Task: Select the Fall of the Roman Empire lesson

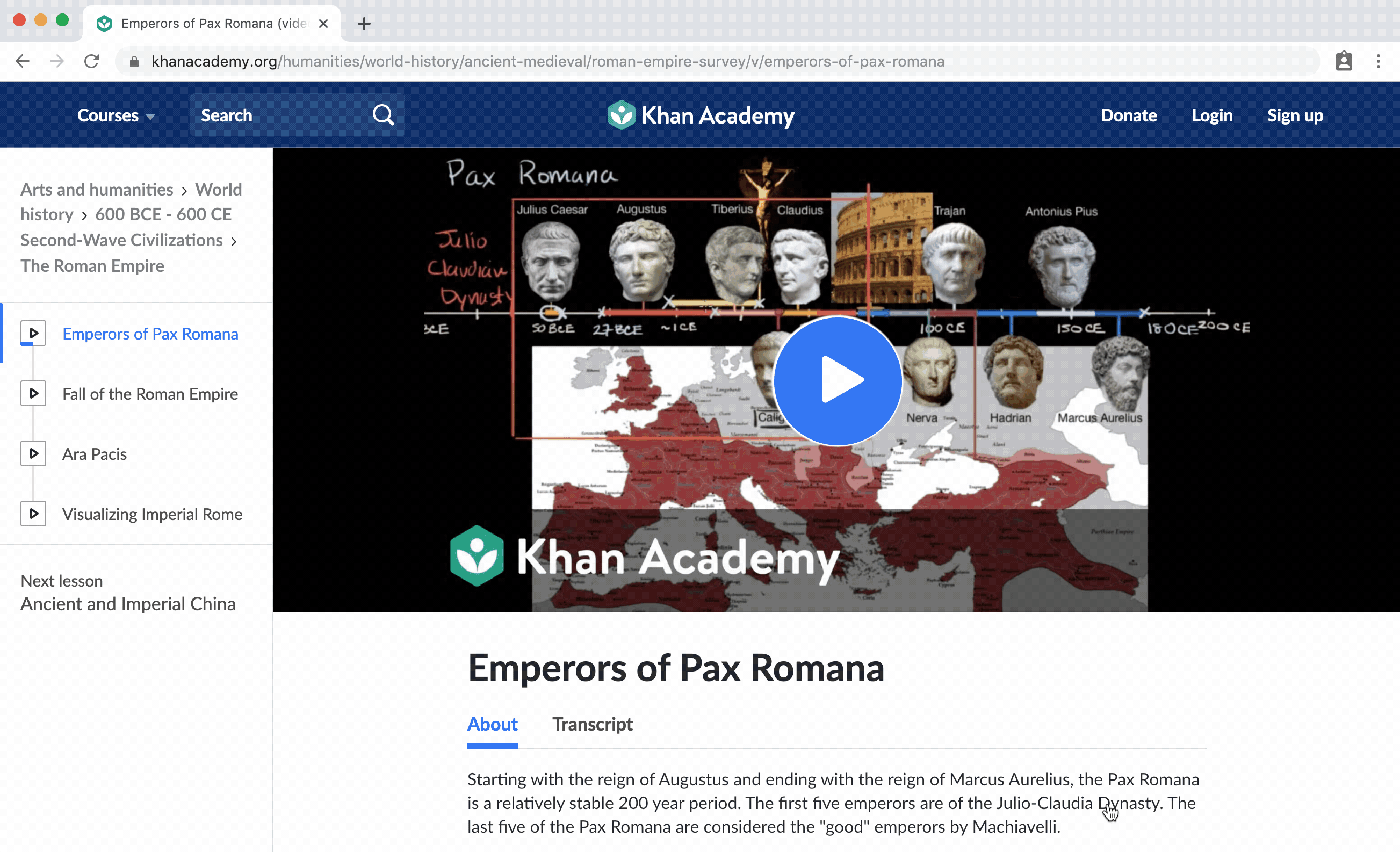Action: coord(150,393)
